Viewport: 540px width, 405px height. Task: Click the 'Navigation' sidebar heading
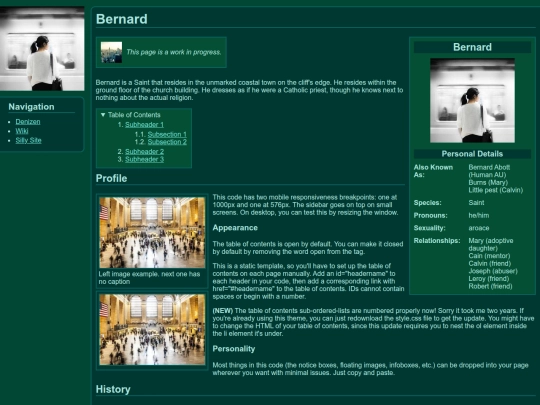click(x=31, y=107)
